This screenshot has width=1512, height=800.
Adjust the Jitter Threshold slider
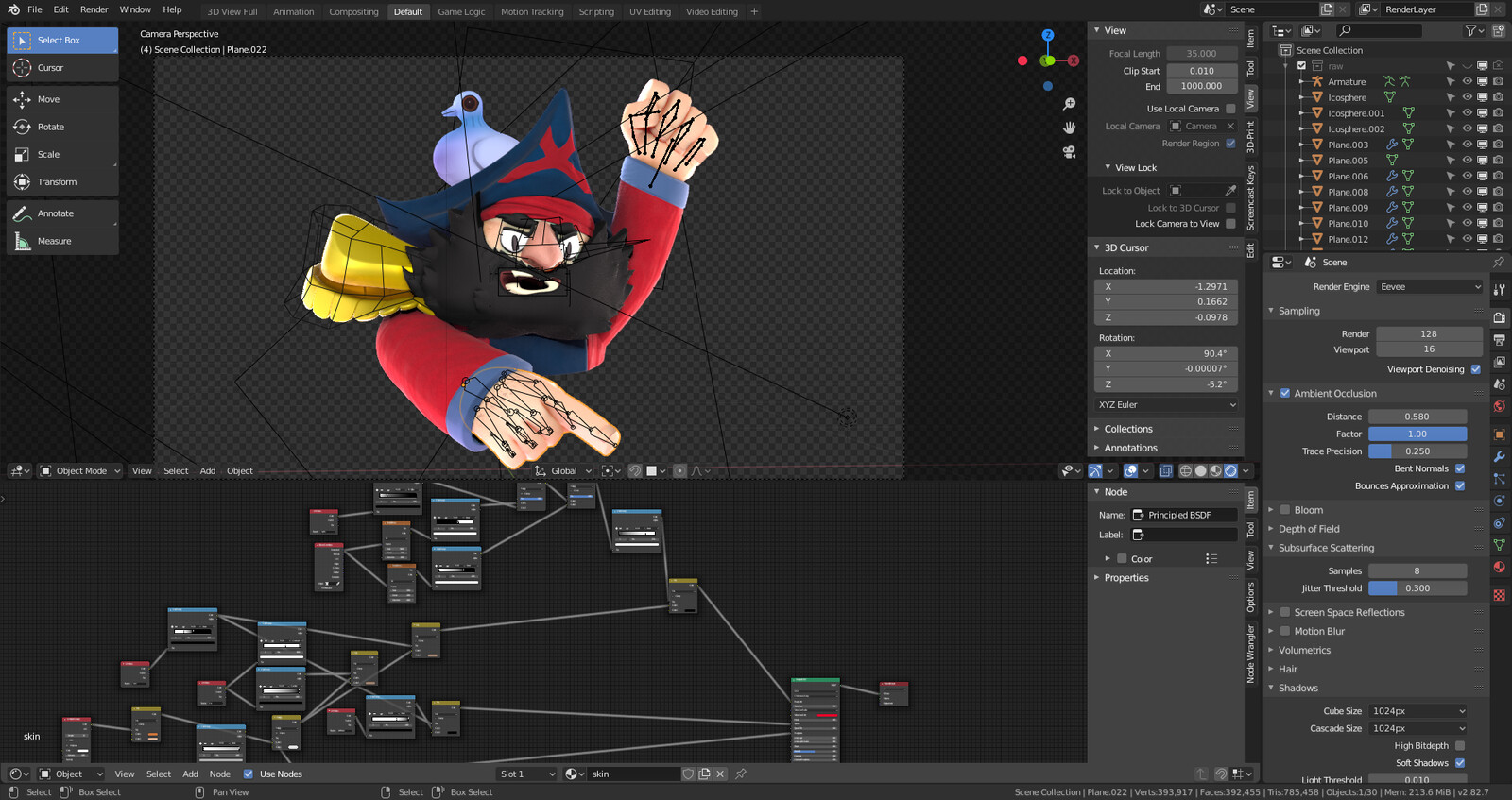[x=1417, y=588]
